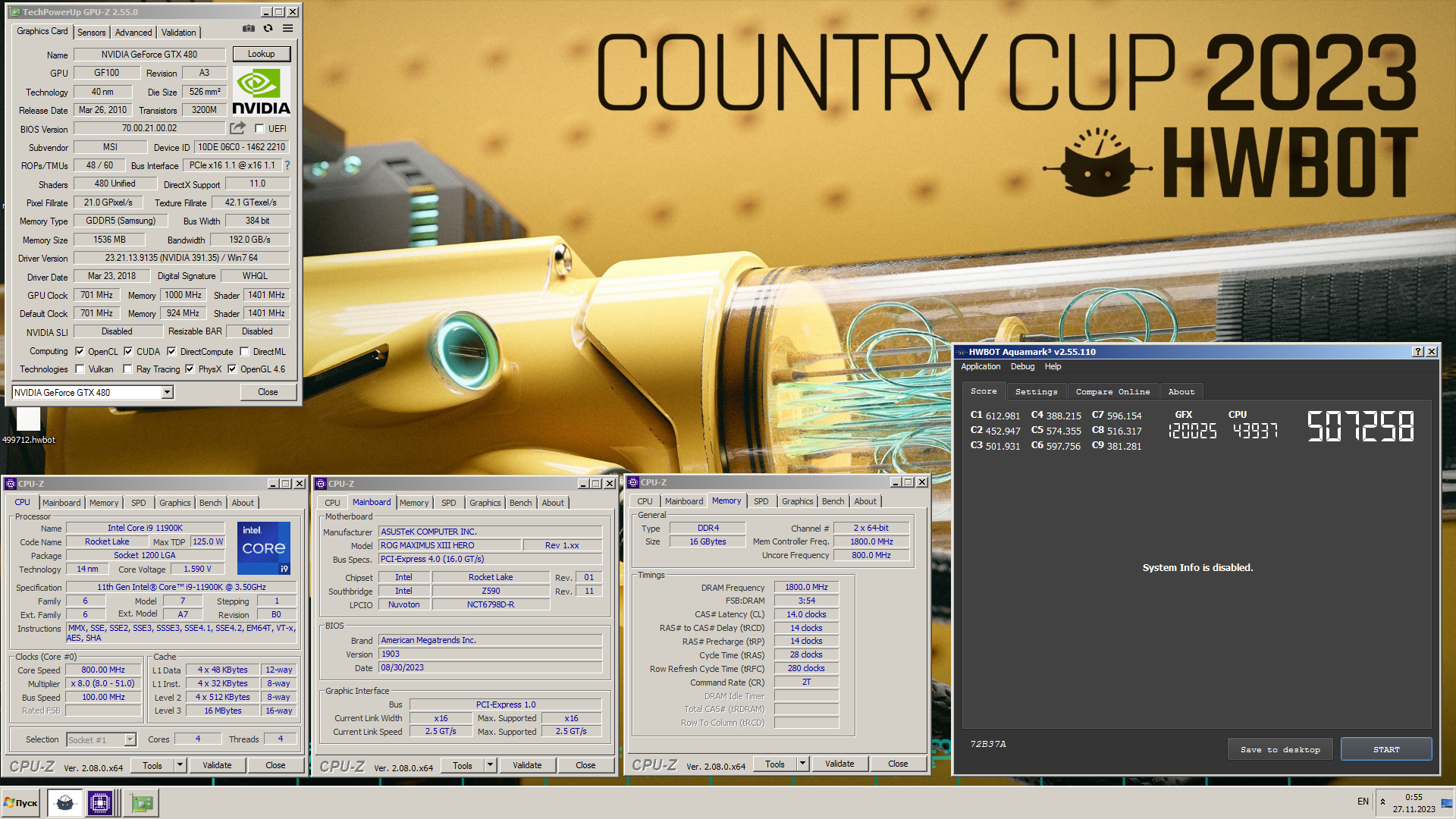The height and width of the screenshot is (819, 1456).
Task: Open the Help menu in HWBOT Aquamark
Action: click(x=1053, y=367)
